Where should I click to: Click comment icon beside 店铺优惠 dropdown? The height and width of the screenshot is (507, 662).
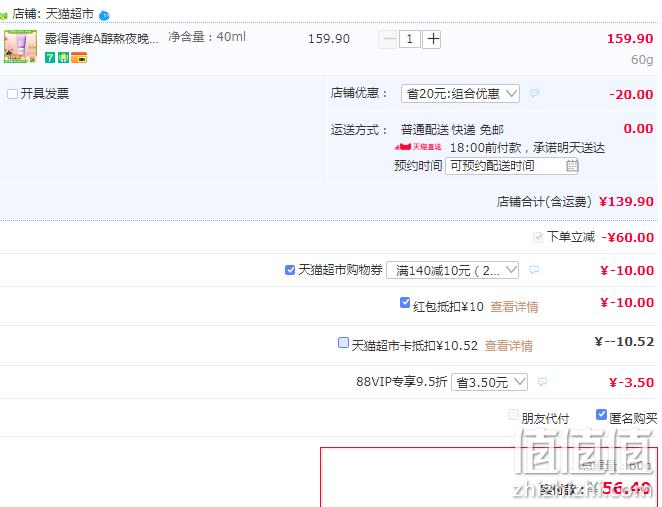point(534,93)
